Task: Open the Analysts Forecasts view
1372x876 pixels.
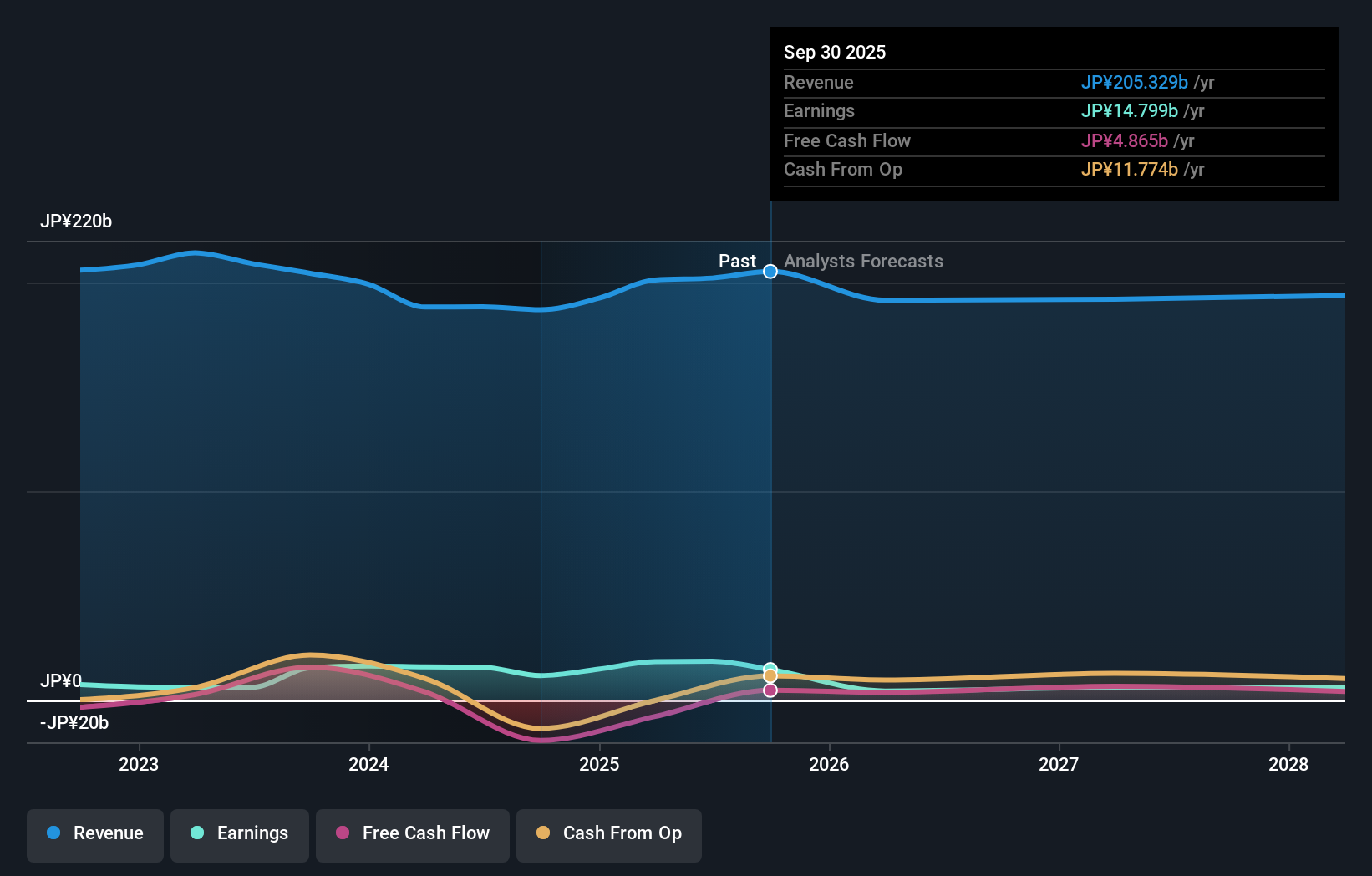Action: point(863,261)
